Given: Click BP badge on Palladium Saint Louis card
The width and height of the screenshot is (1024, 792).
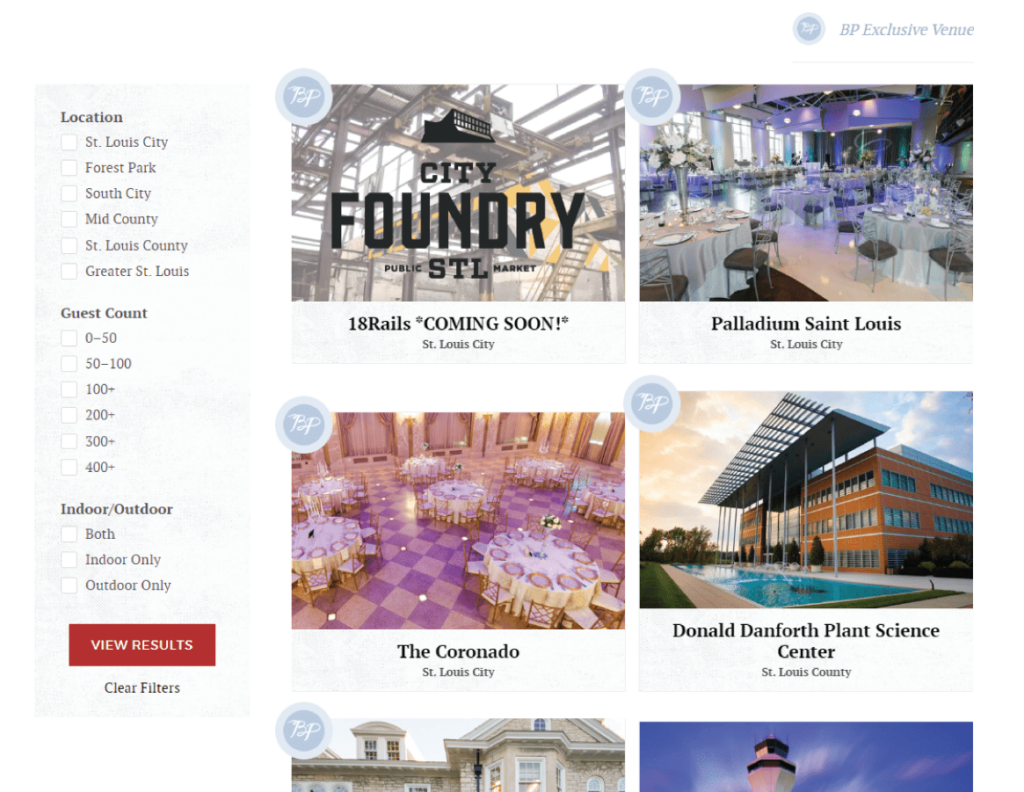Looking at the screenshot, I should [652, 97].
